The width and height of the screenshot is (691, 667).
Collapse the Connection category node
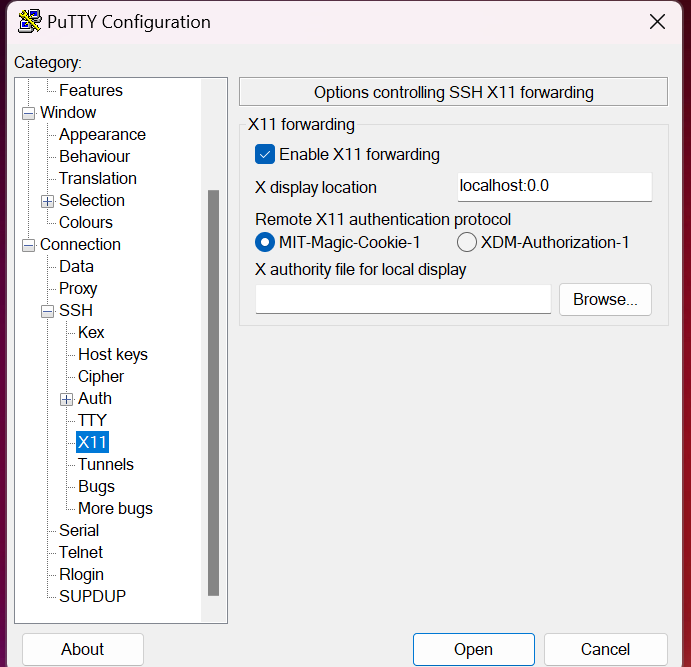point(29,245)
